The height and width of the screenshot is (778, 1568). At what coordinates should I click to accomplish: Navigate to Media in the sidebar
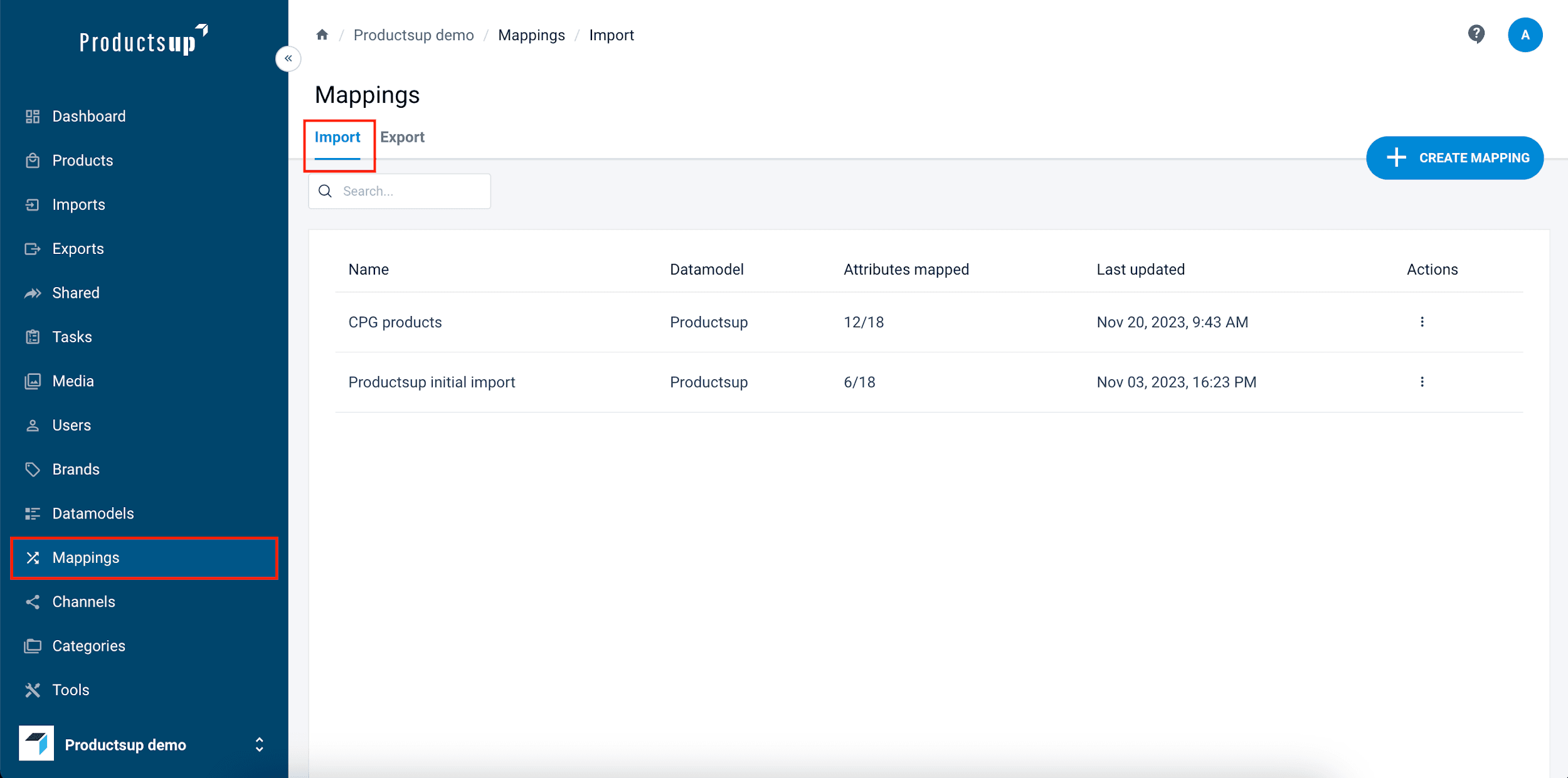(x=73, y=381)
